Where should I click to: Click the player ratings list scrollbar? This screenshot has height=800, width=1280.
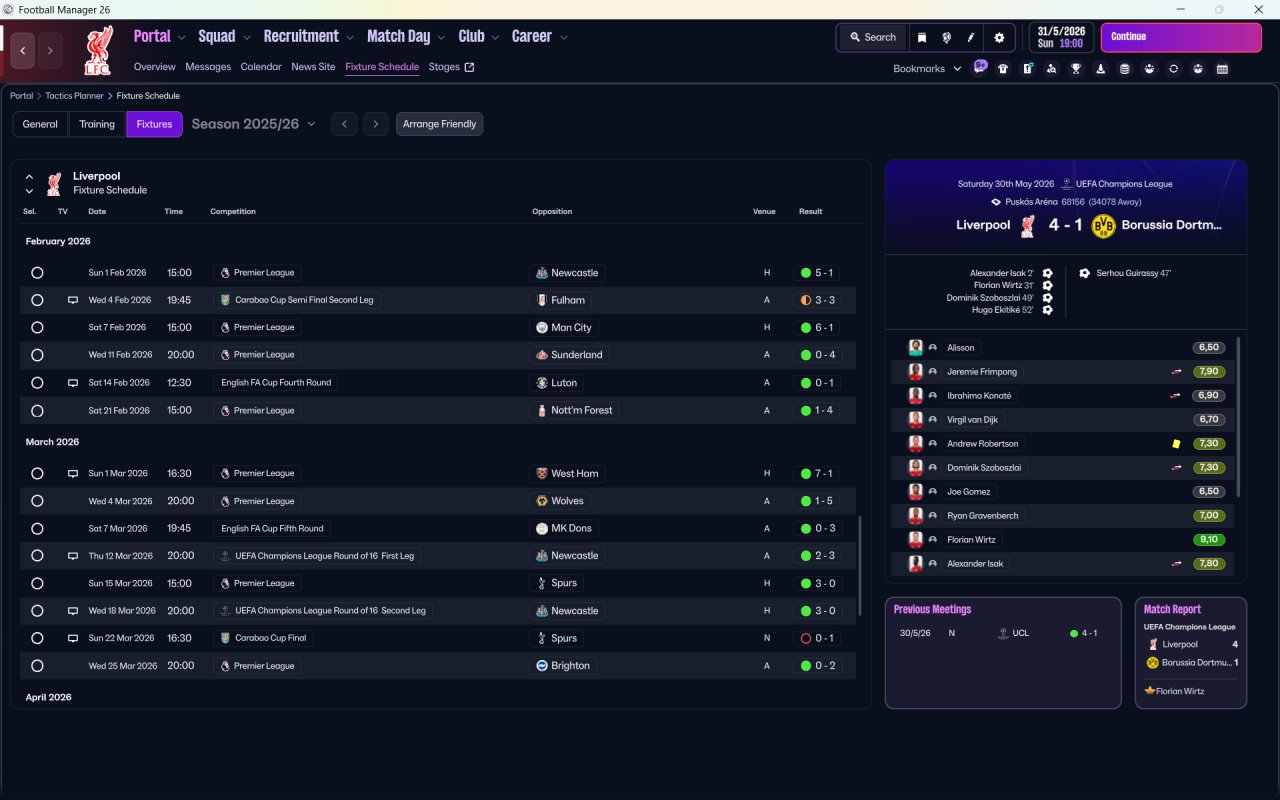1238,417
